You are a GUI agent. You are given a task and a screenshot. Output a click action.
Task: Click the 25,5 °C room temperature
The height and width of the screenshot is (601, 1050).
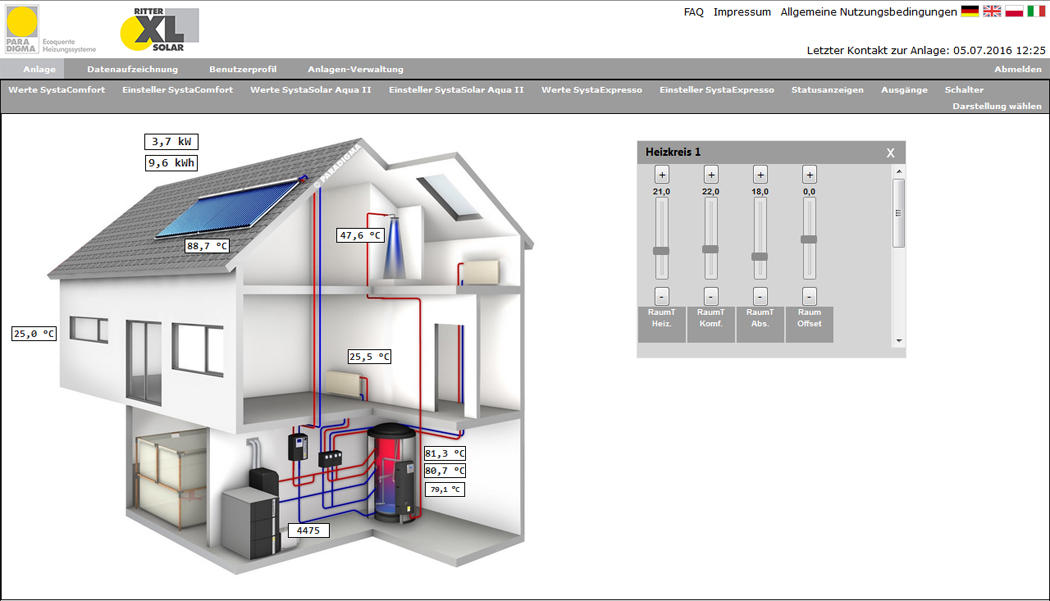[369, 357]
